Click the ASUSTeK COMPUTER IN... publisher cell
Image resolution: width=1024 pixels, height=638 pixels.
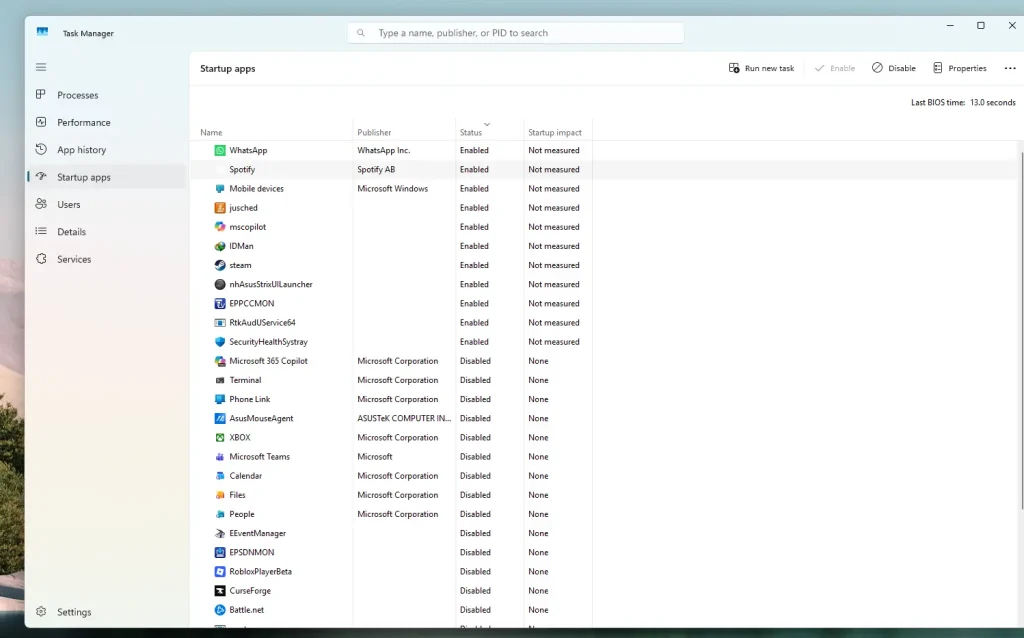click(404, 419)
